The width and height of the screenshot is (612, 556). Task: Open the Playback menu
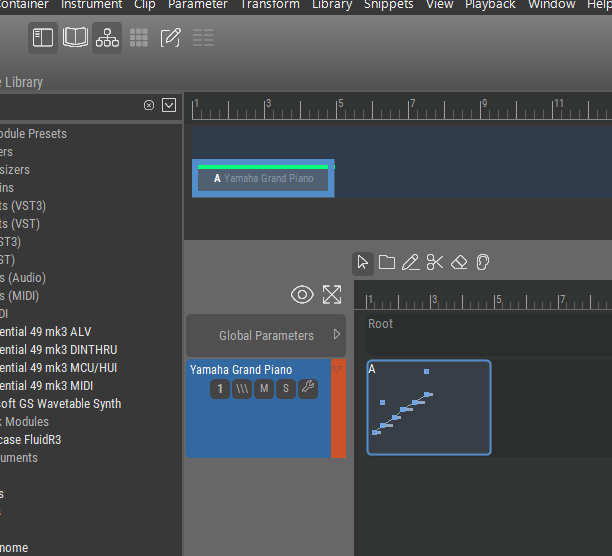[x=490, y=5]
